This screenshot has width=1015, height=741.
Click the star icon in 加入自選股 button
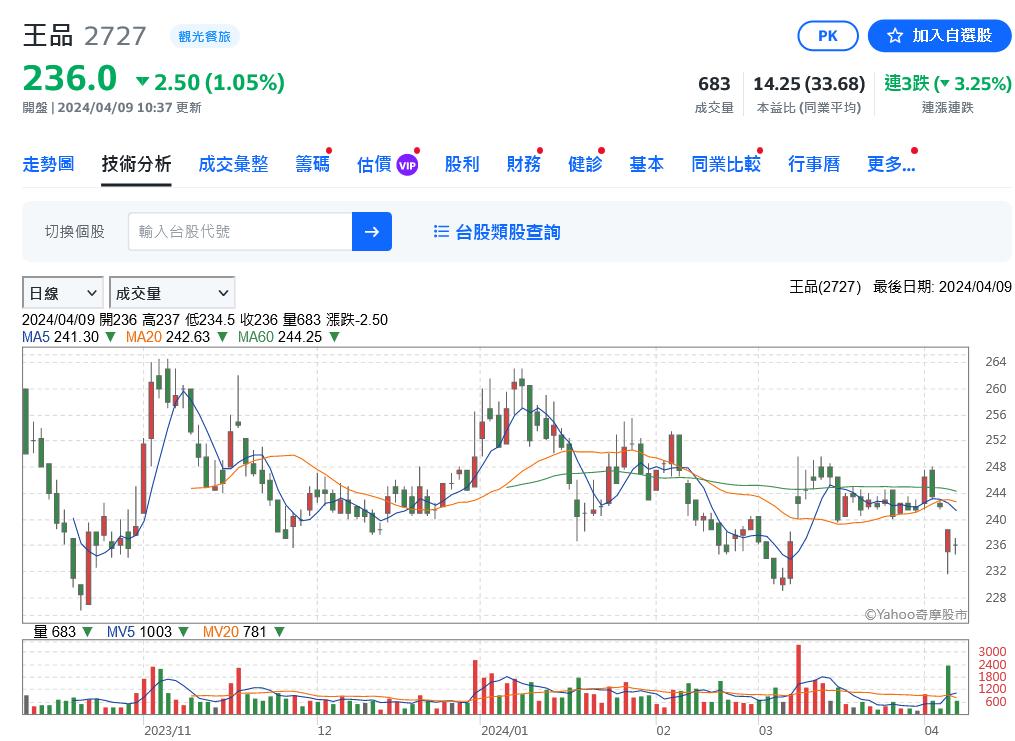pos(895,36)
